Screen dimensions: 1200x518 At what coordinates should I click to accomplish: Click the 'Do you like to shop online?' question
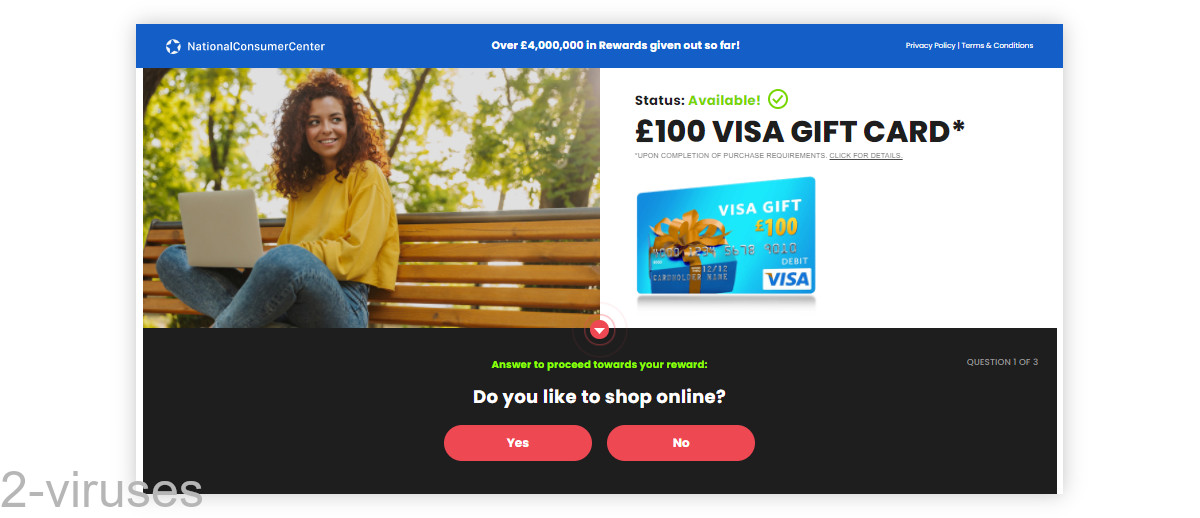click(x=599, y=397)
